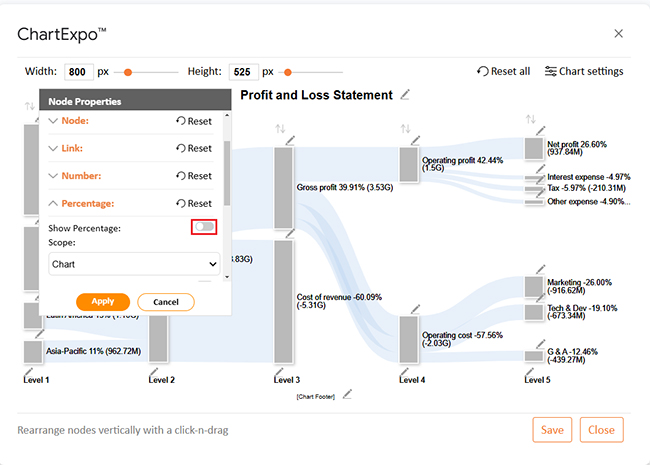
Task: Click pencil icon above Marketing node
Action: pos(541,269)
